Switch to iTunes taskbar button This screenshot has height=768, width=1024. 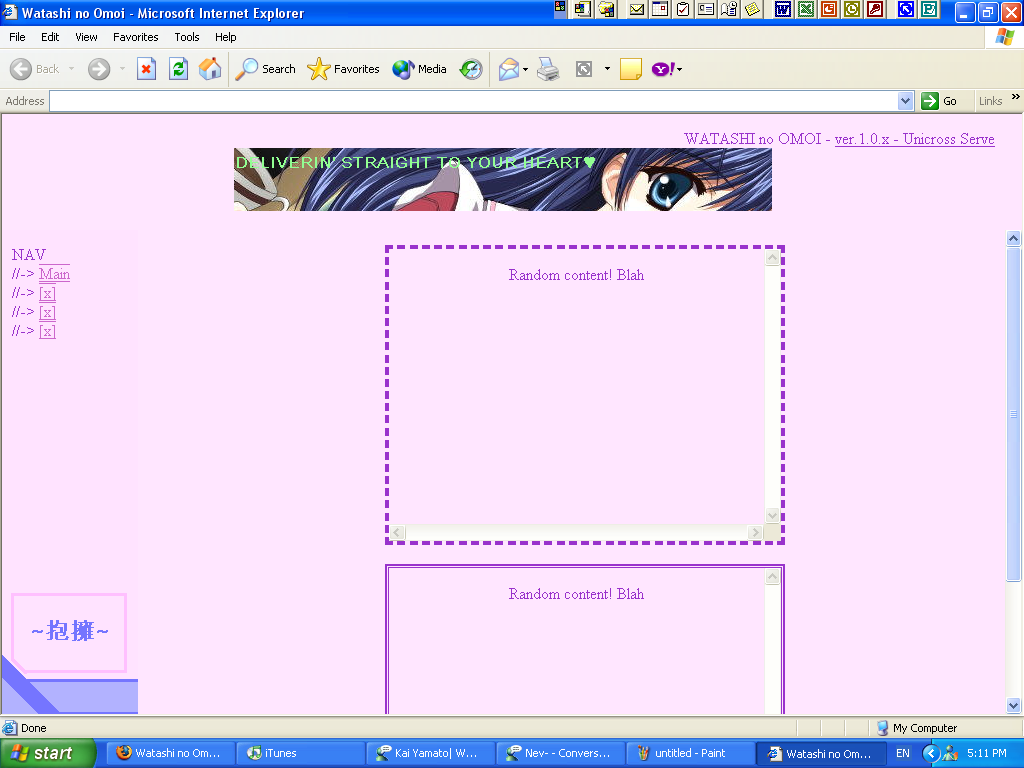(299, 753)
